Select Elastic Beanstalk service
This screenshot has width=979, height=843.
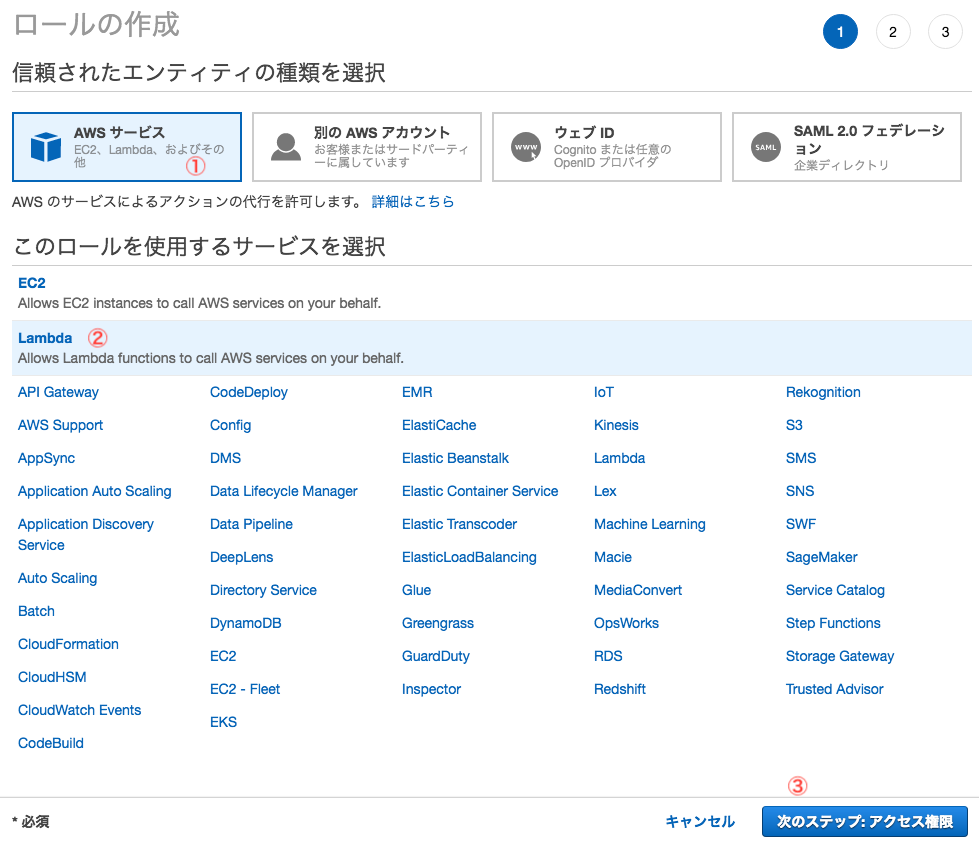pos(455,458)
